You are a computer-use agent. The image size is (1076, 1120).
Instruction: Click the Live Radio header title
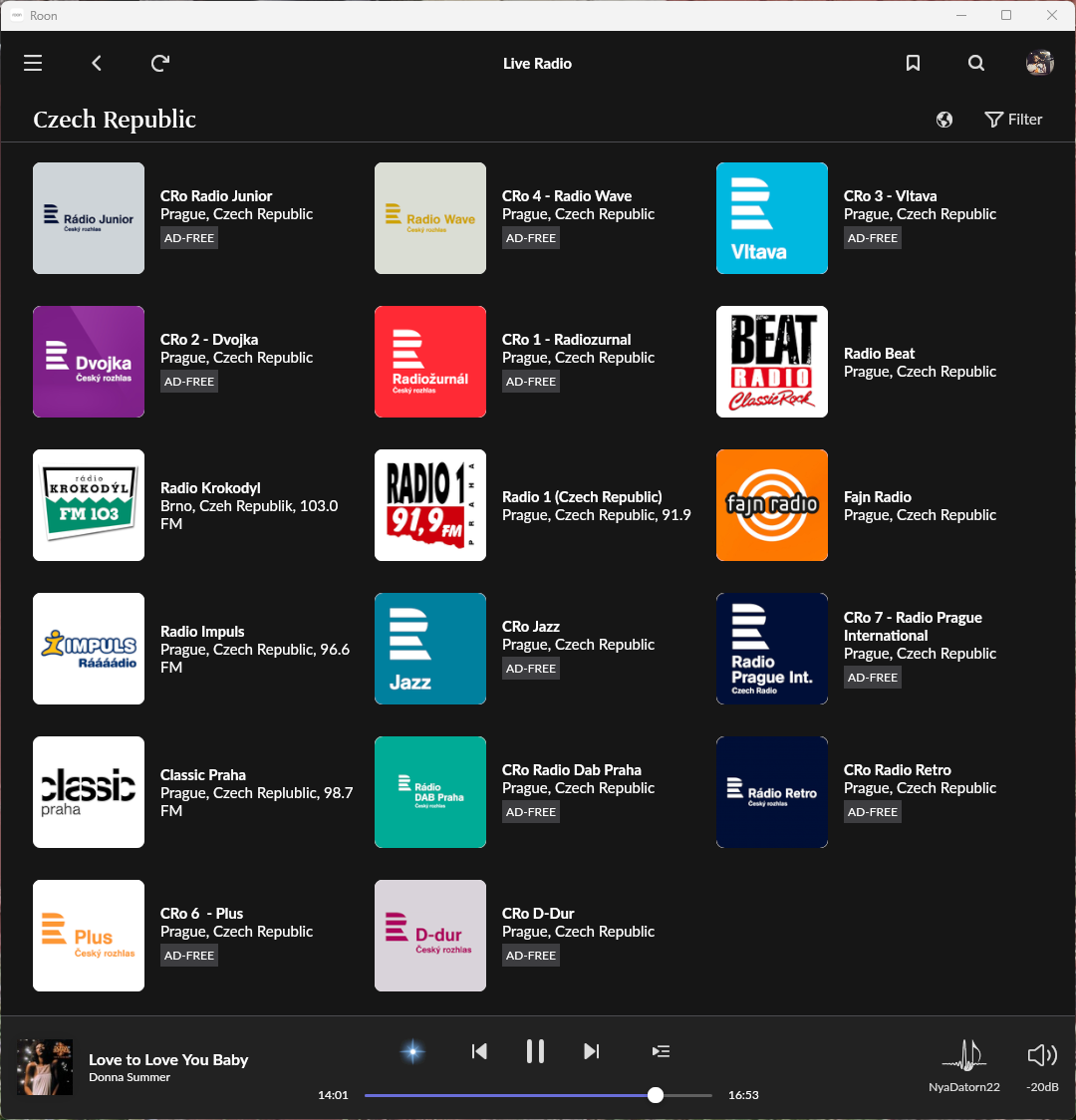coord(537,64)
